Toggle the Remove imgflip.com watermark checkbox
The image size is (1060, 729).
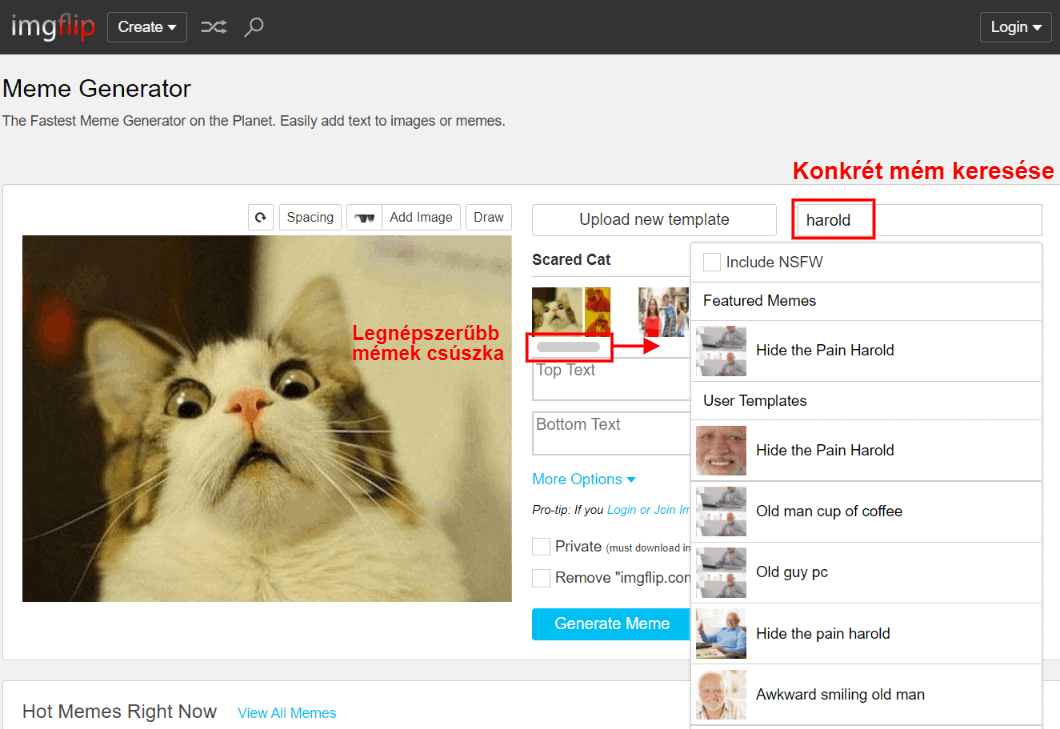click(541, 578)
